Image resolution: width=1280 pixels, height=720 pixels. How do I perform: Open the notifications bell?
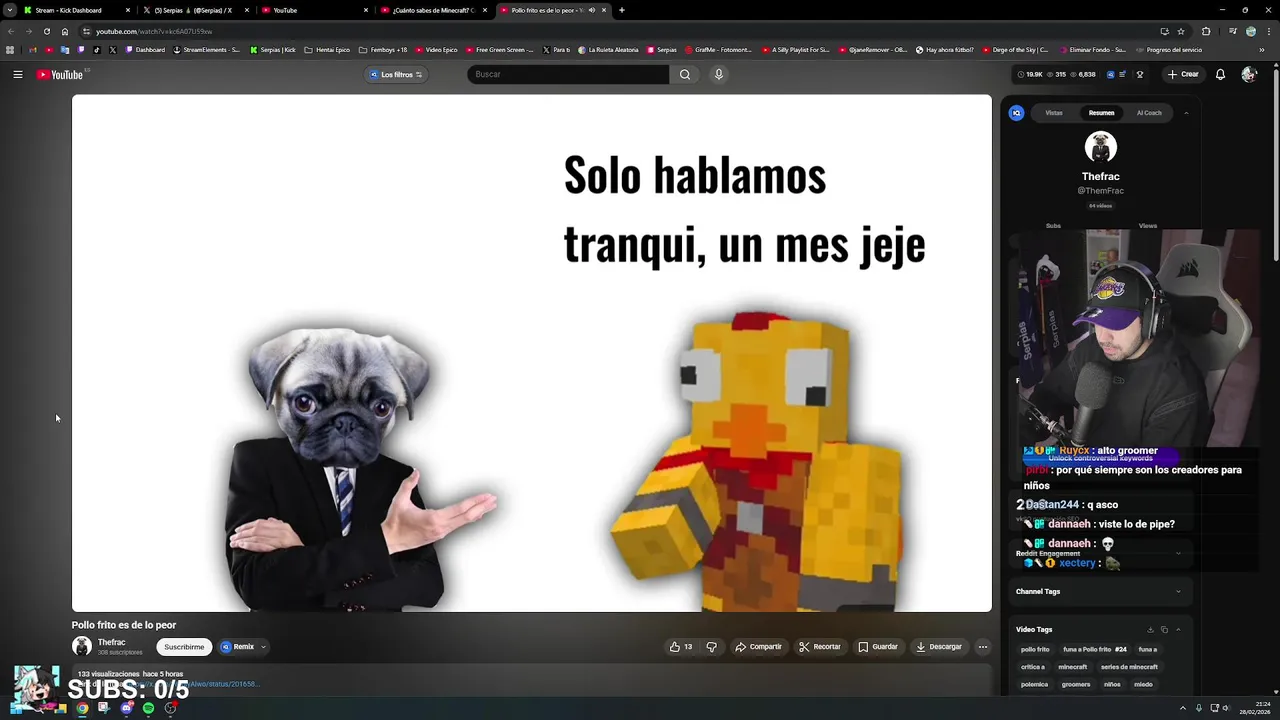[x=1220, y=74]
